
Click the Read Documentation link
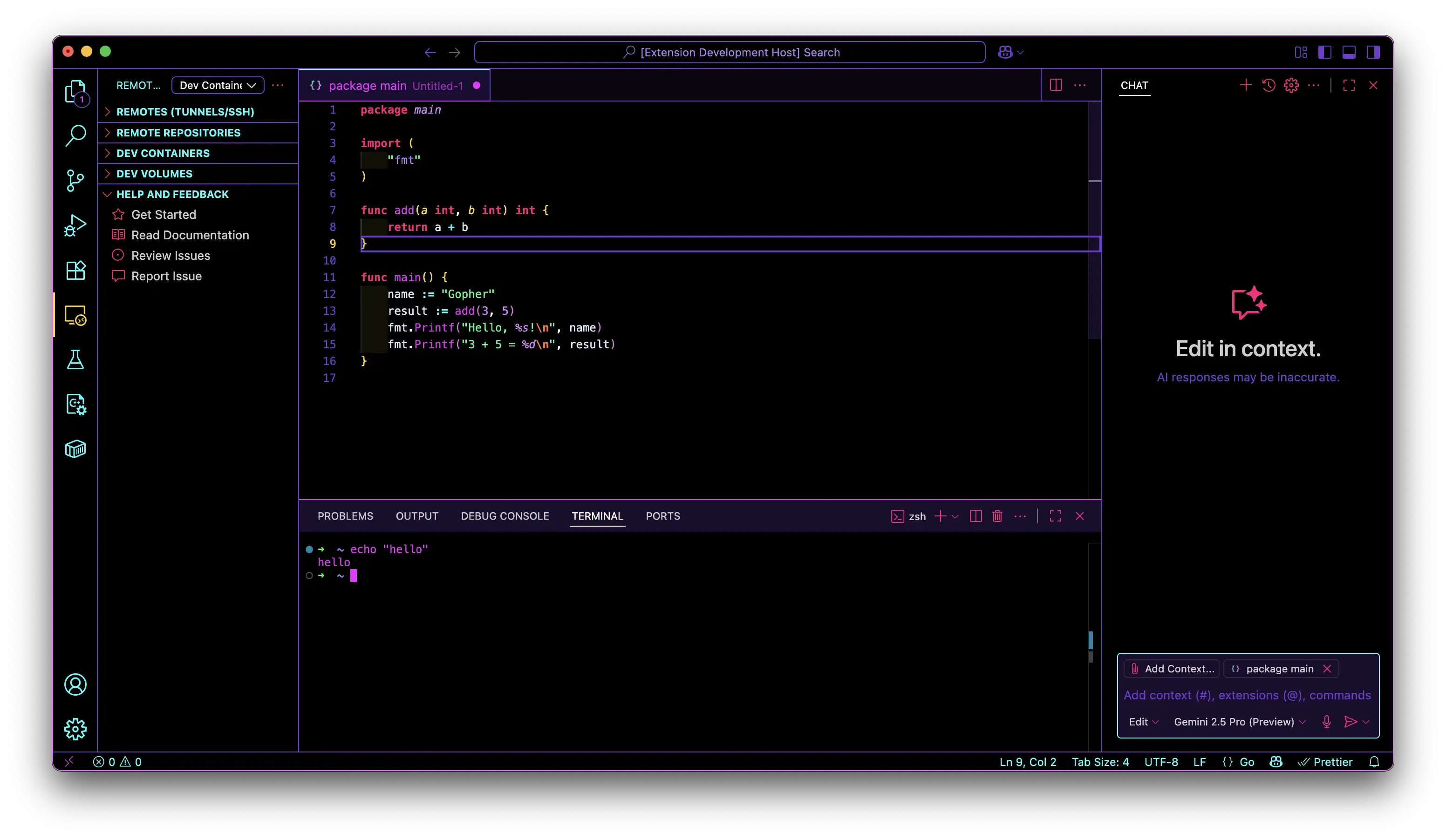coord(190,235)
